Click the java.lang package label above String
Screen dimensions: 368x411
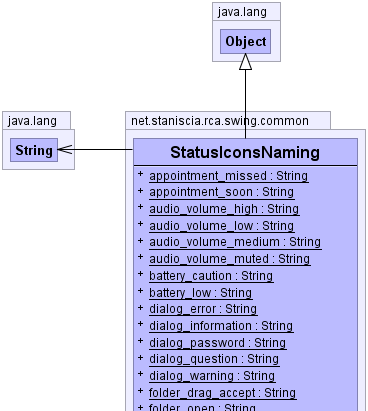point(32,121)
